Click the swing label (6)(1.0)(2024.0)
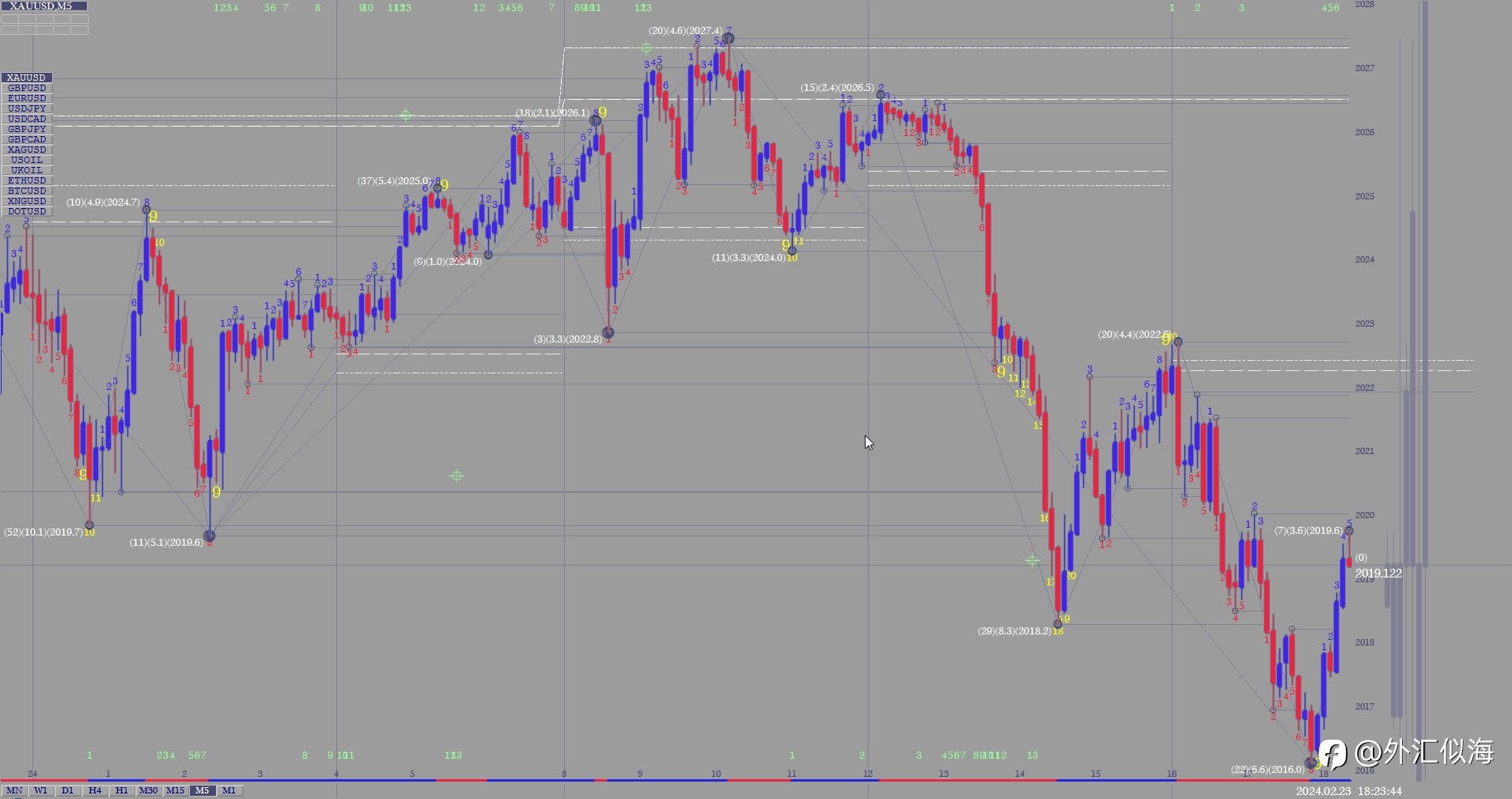The image size is (1512, 799). point(447,262)
